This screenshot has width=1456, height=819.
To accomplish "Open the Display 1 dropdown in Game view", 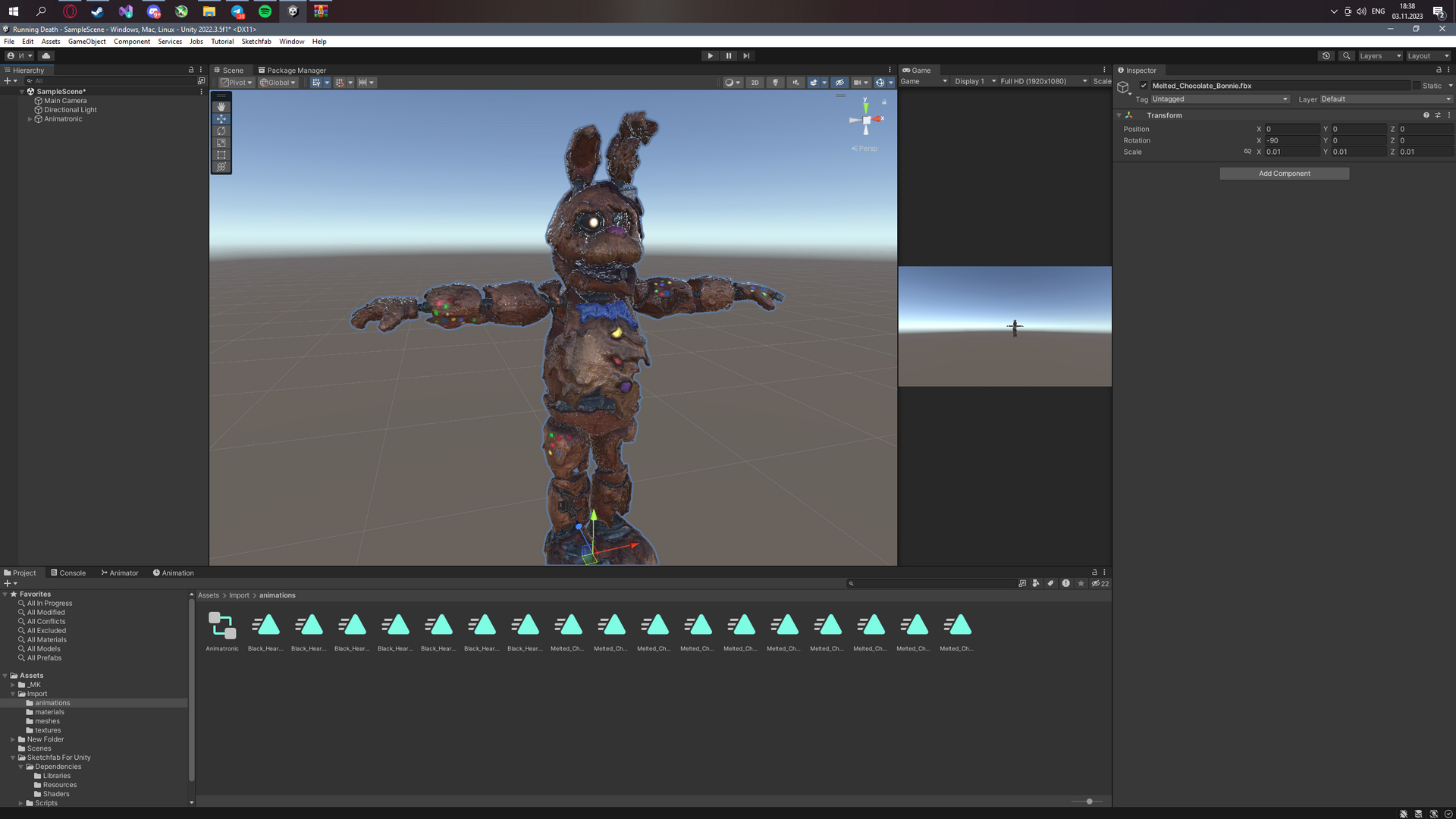I will (x=974, y=81).
